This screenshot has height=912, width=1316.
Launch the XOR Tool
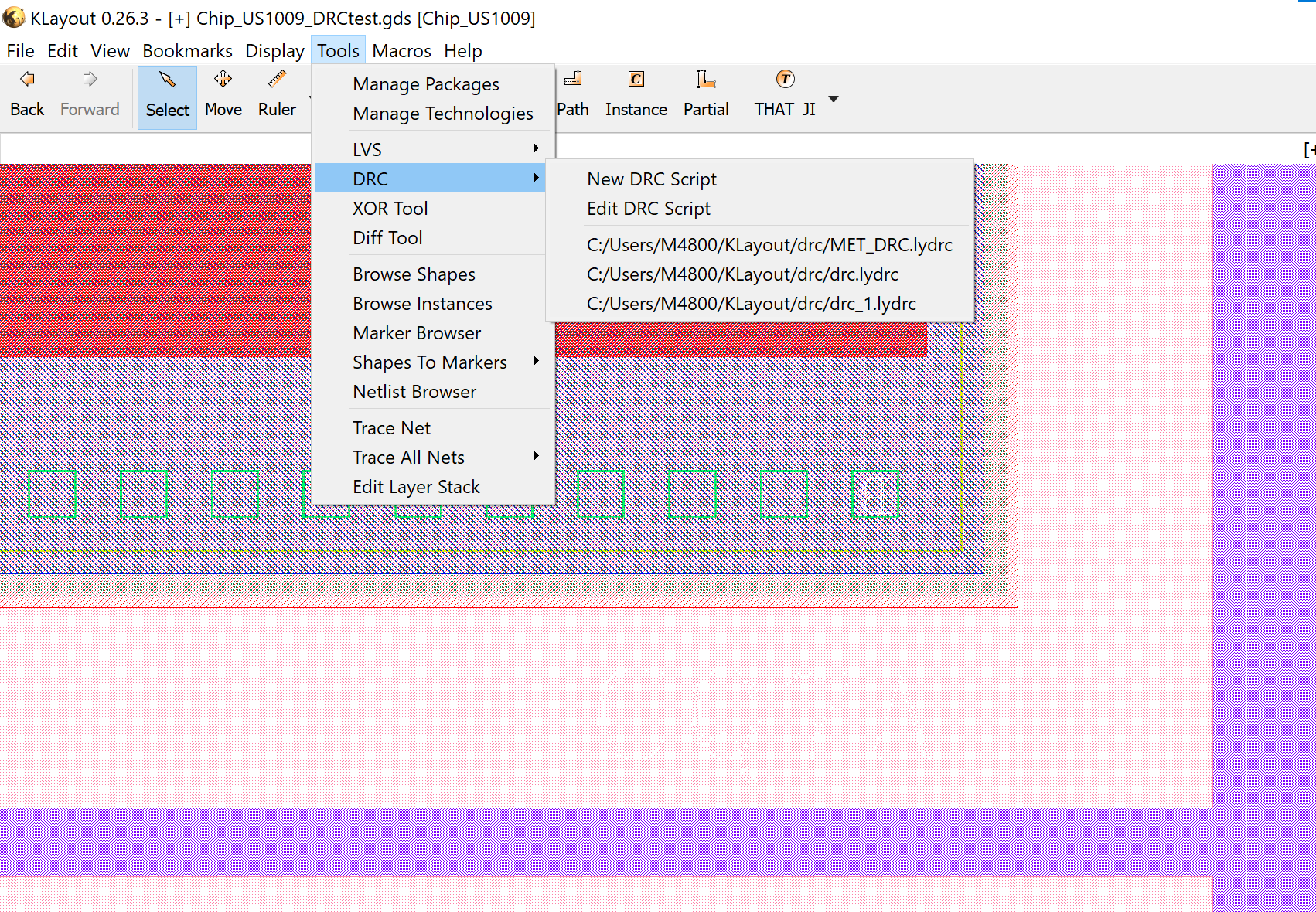click(x=390, y=209)
